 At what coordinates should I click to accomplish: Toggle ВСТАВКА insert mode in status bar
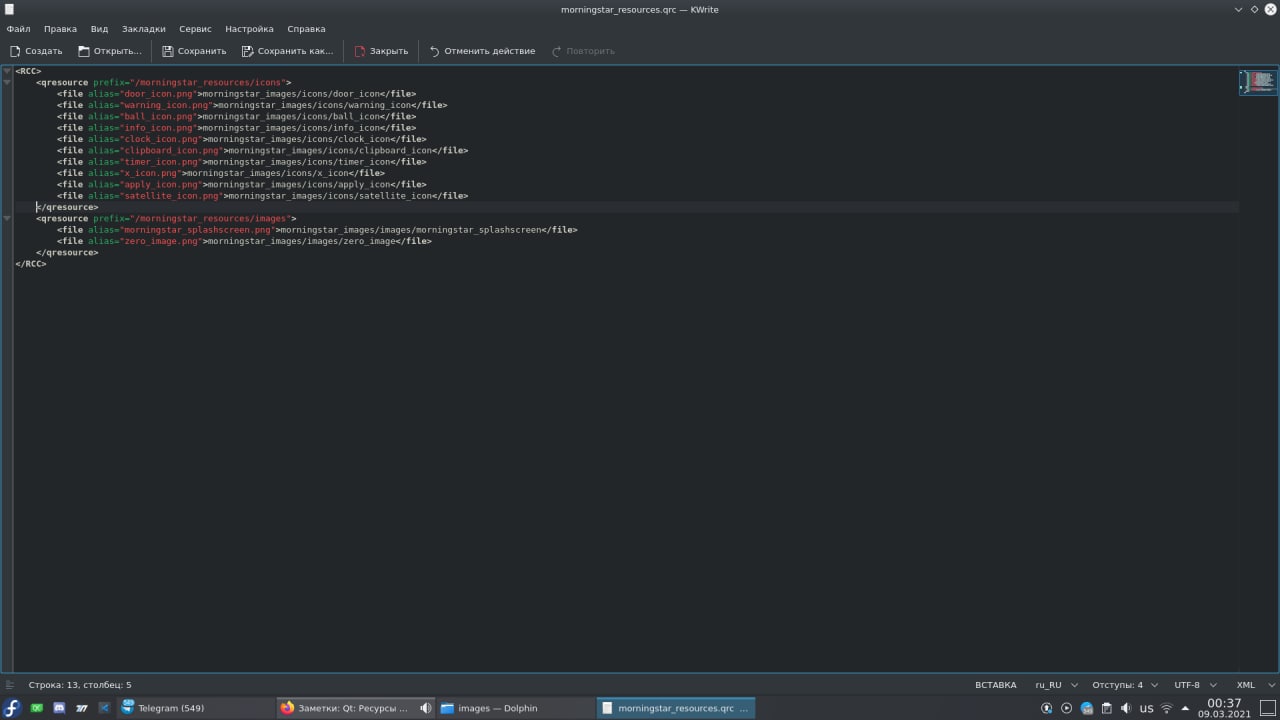click(995, 685)
